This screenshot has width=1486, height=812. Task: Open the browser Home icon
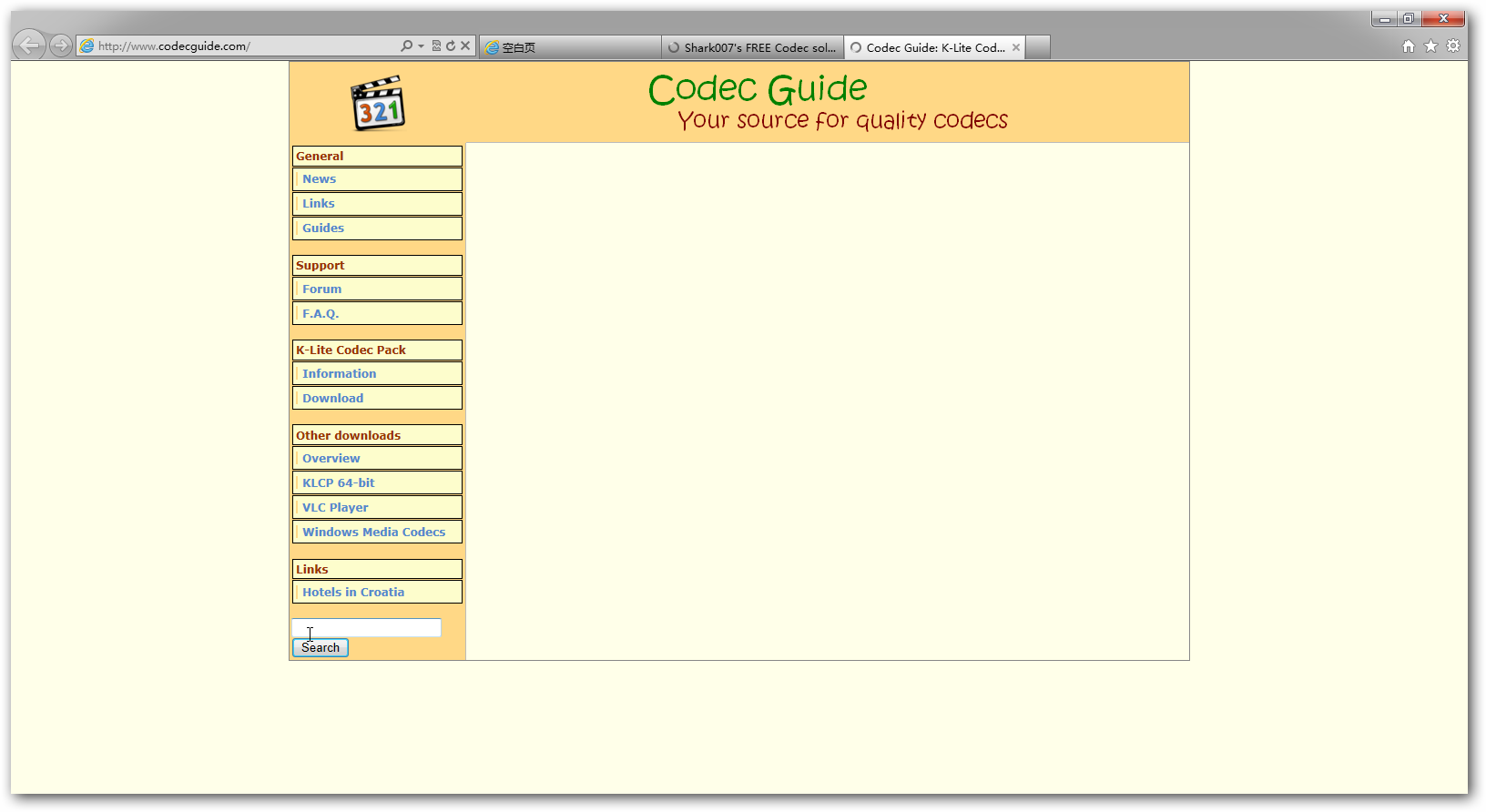[x=1409, y=46]
